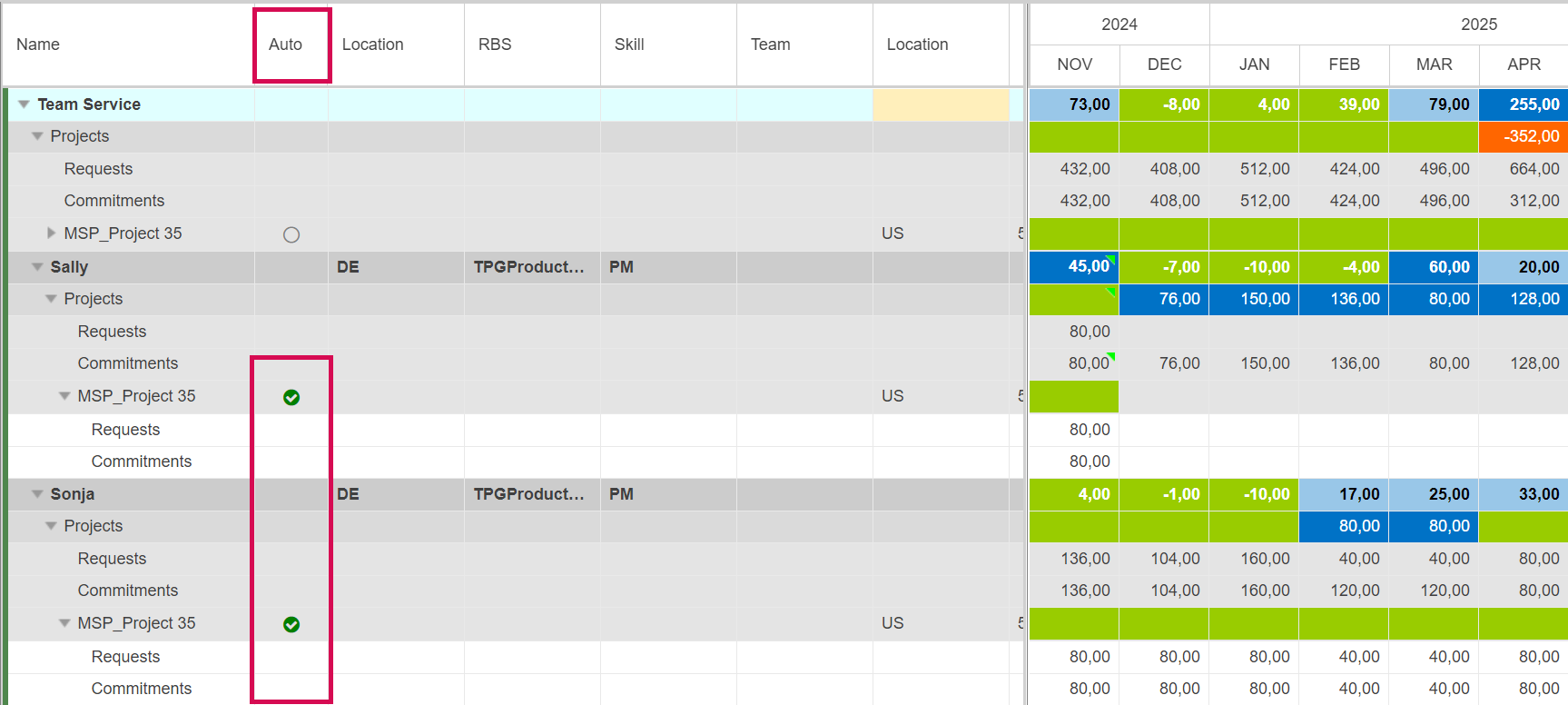
Task: Collapse the Sally resource row
Action: point(37,267)
